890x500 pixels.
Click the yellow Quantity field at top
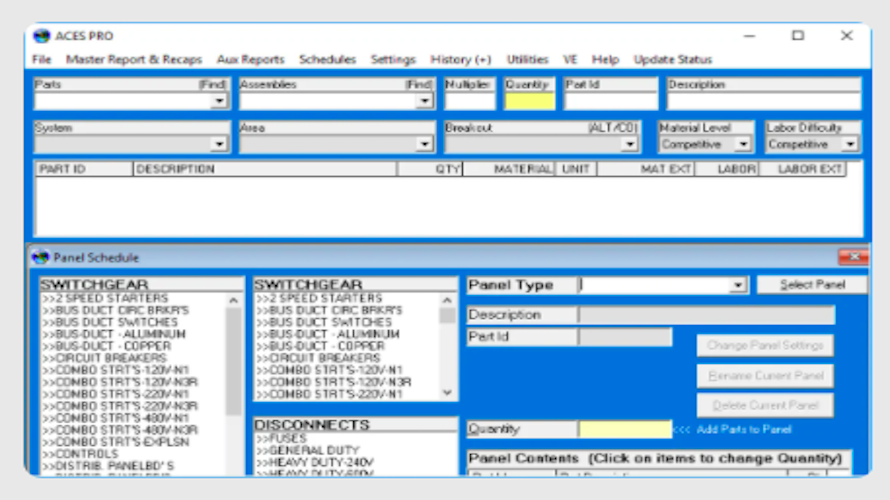click(529, 102)
